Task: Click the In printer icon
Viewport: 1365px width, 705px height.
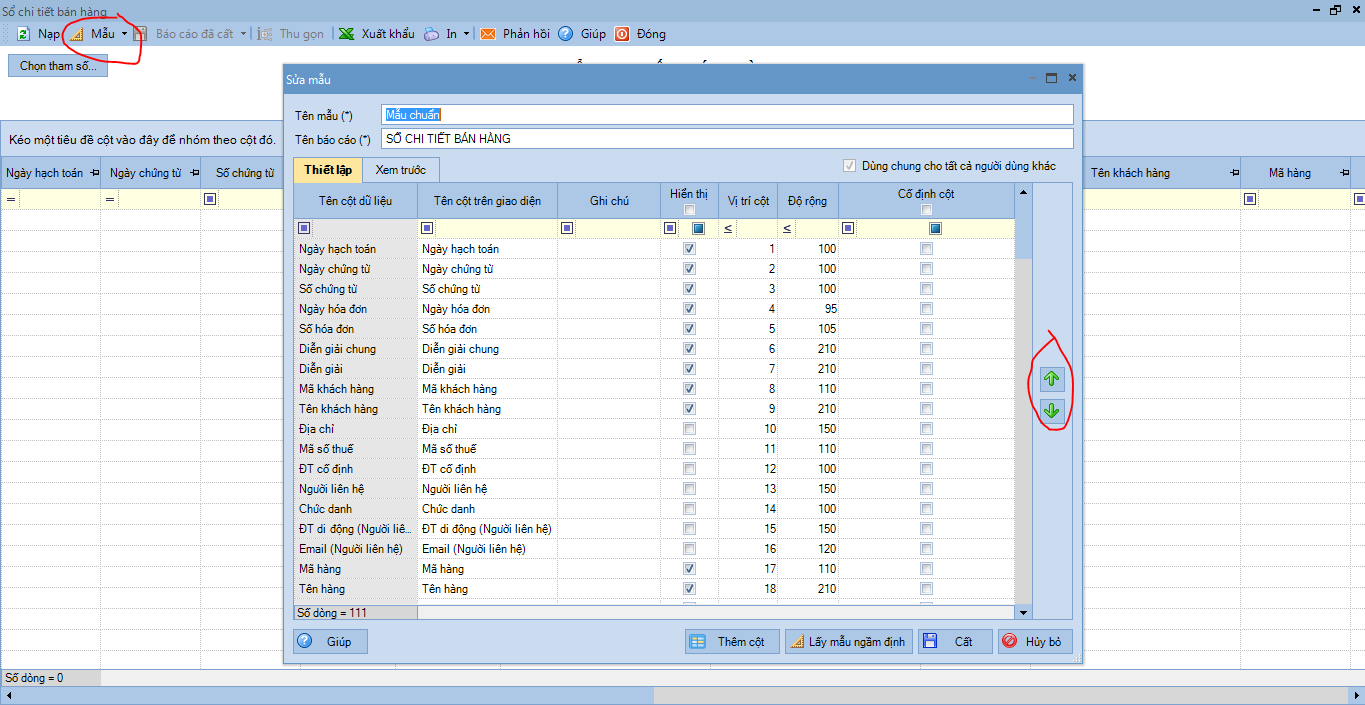Action: (x=431, y=34)
